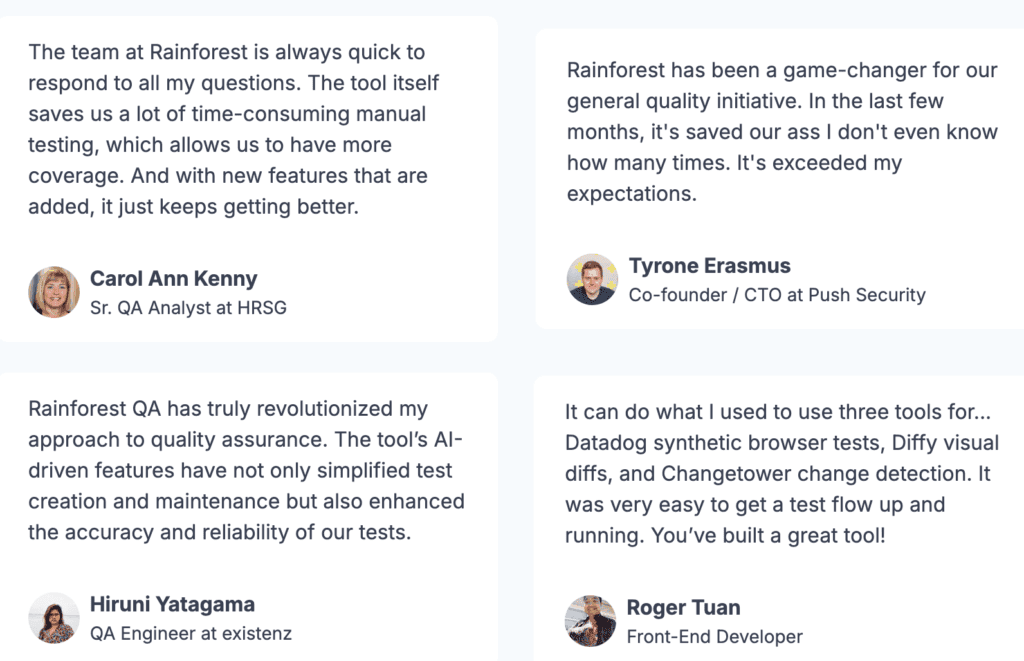
Task: Click the "You've built a great tool!" sentence
Action: tap(768, 535)
